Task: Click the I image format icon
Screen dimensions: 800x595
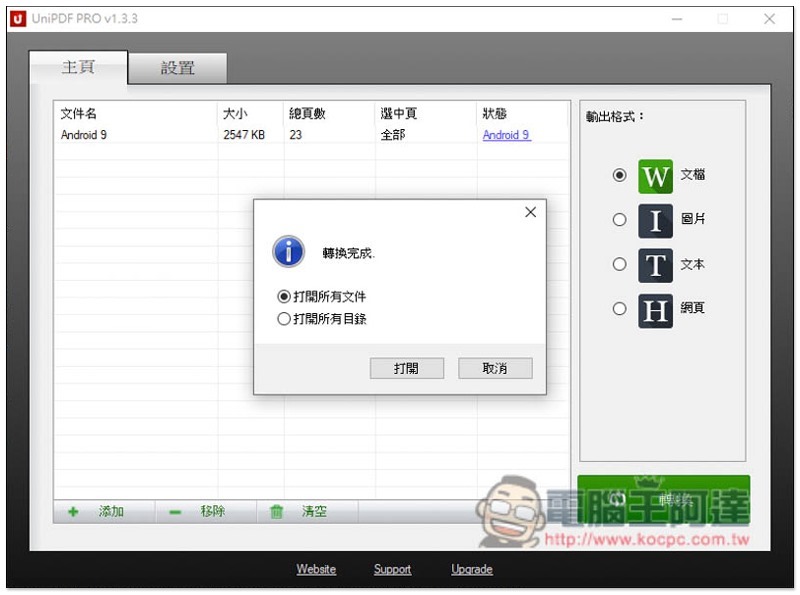Action: [655, 221]
